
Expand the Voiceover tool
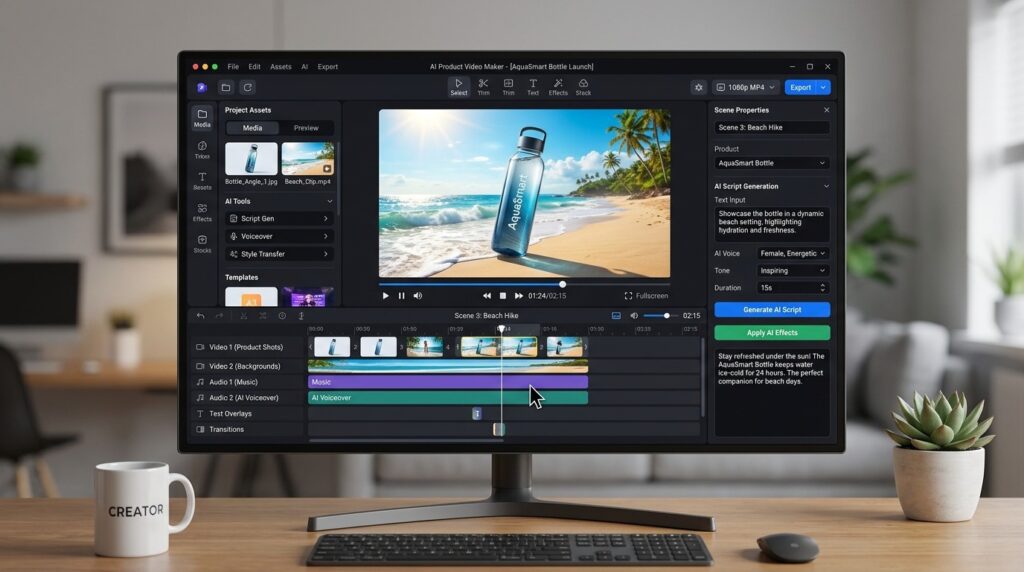[x=280, y=236]
